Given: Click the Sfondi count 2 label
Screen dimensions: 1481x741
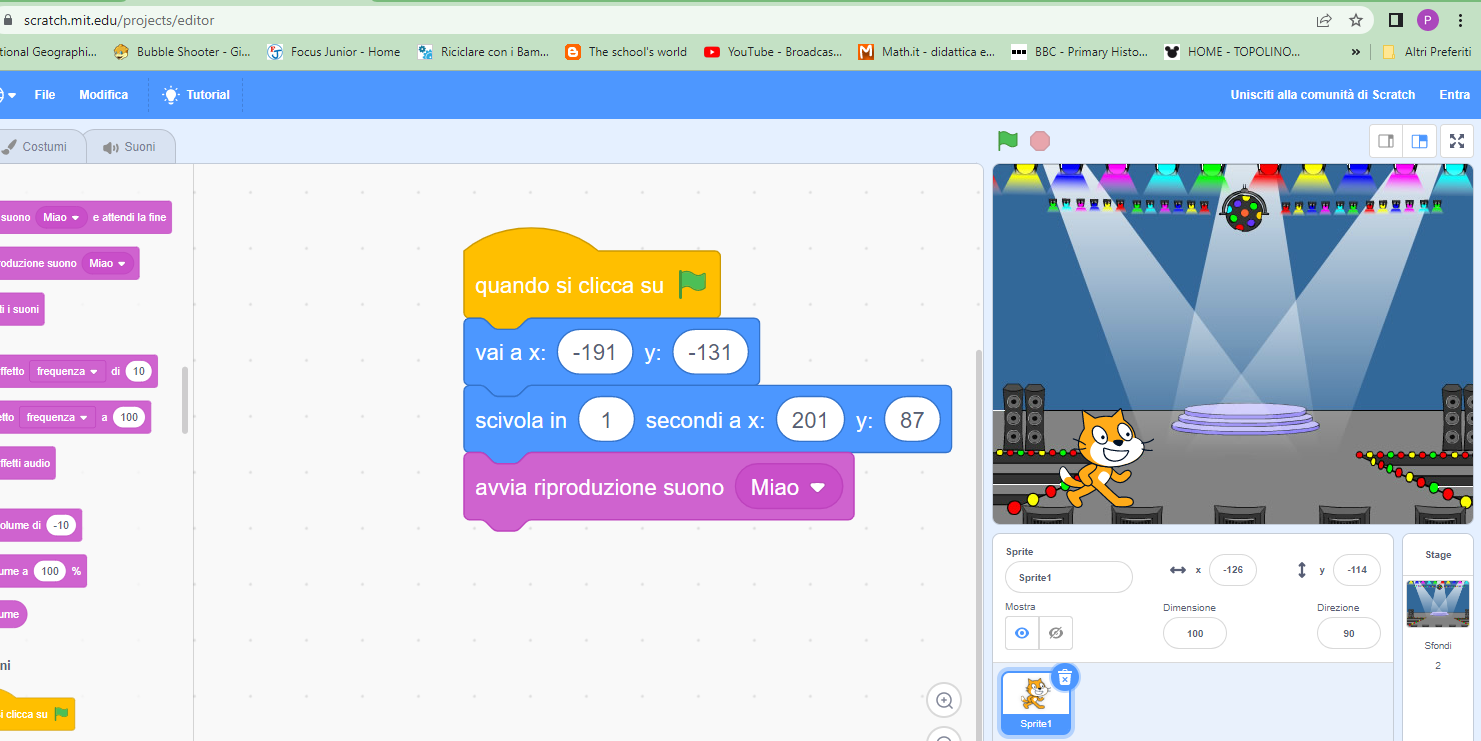Looking at the screenshot, I should click(1438, 665).
